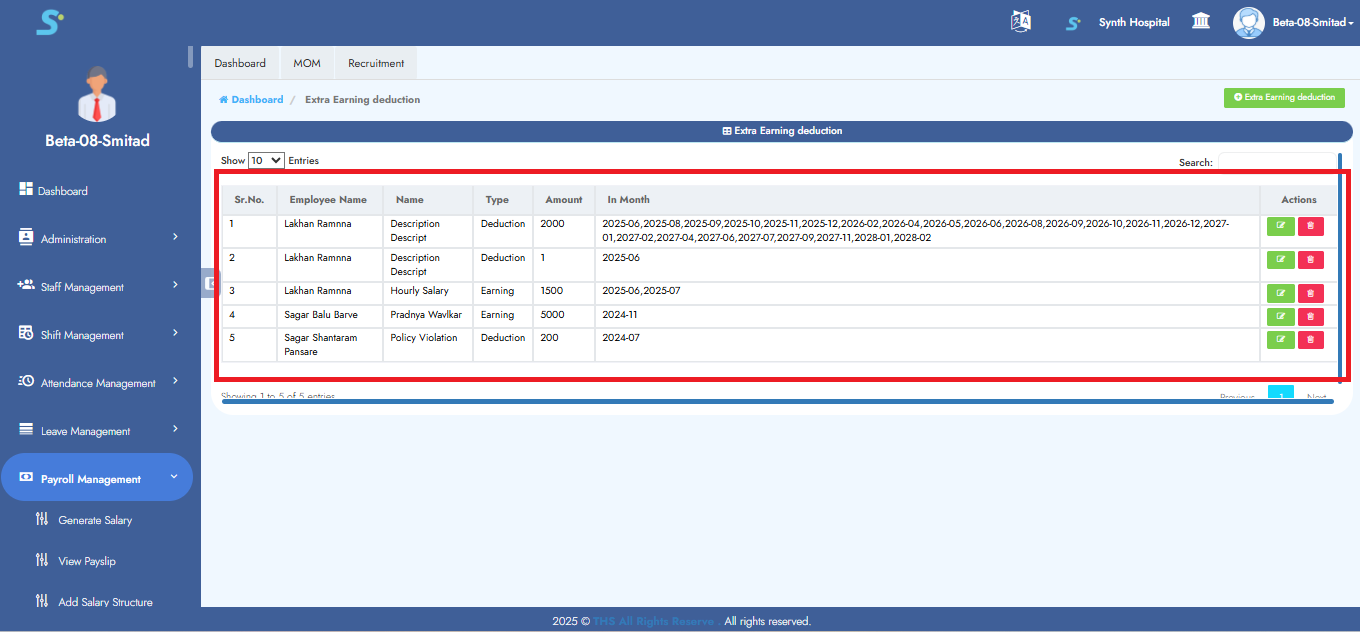Image resolution: width=1360 pixels, height=632 pixels.
Task: Click the edit icon for Hourly Salary row
Action: tap(1280, 293)
